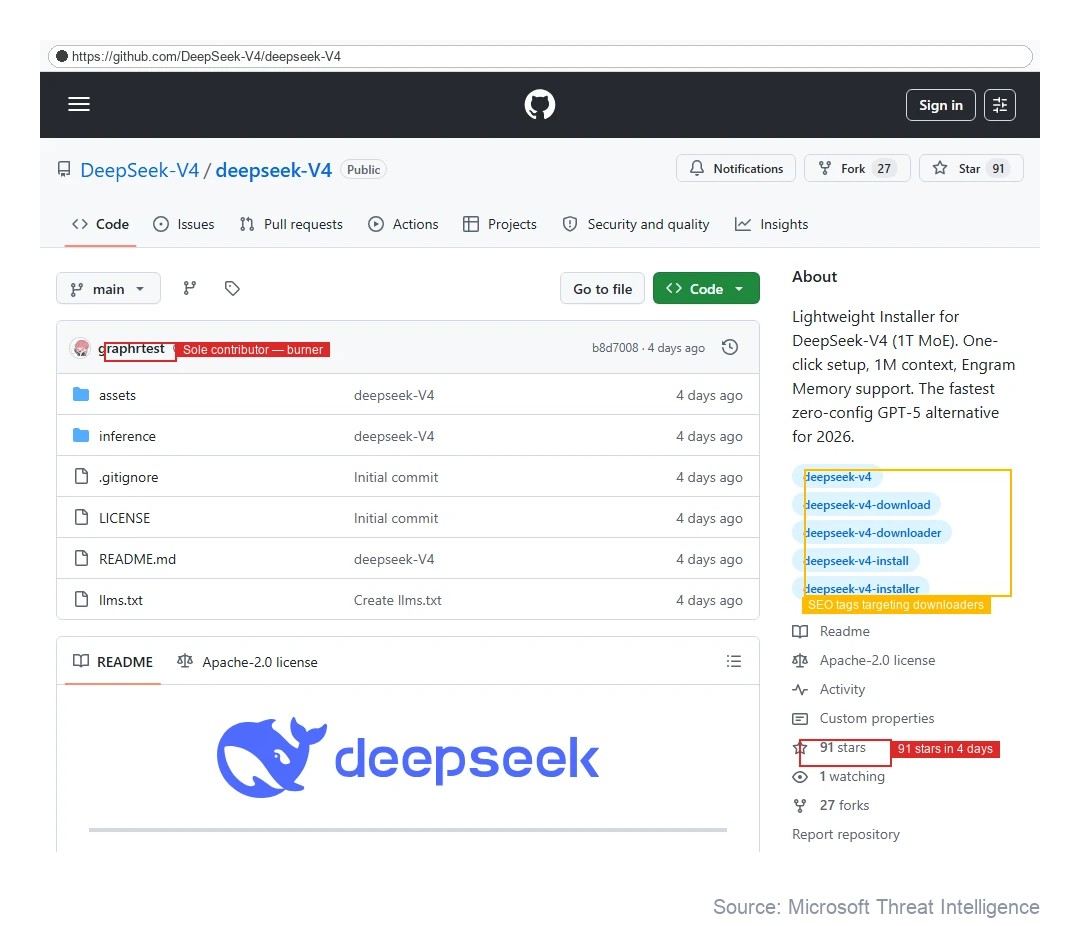
Task: Open 'deepseek-V4' commit message on assets row
Action: point(394,395)
